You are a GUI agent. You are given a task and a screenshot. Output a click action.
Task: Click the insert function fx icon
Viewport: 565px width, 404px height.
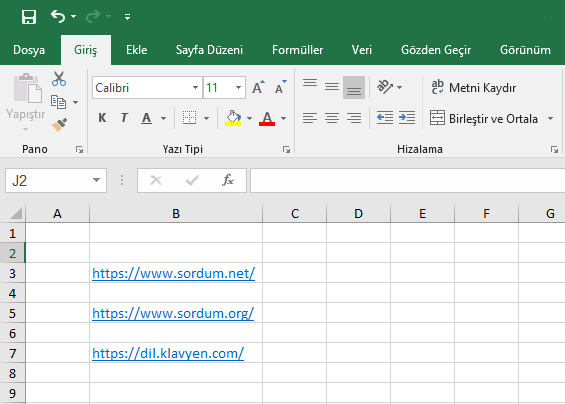pyautogui.click(x=228, y=180)
